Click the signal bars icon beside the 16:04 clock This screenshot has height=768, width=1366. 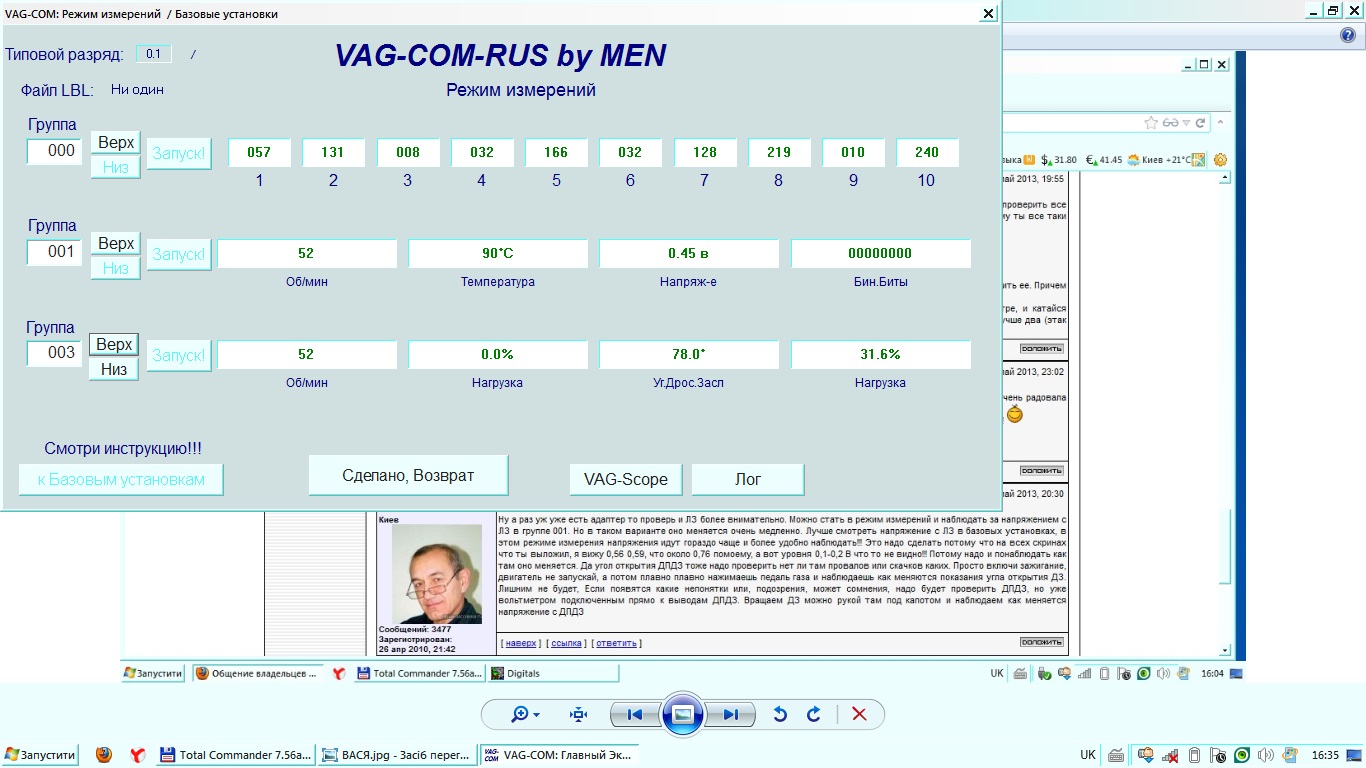click(x=1085, y=673)
